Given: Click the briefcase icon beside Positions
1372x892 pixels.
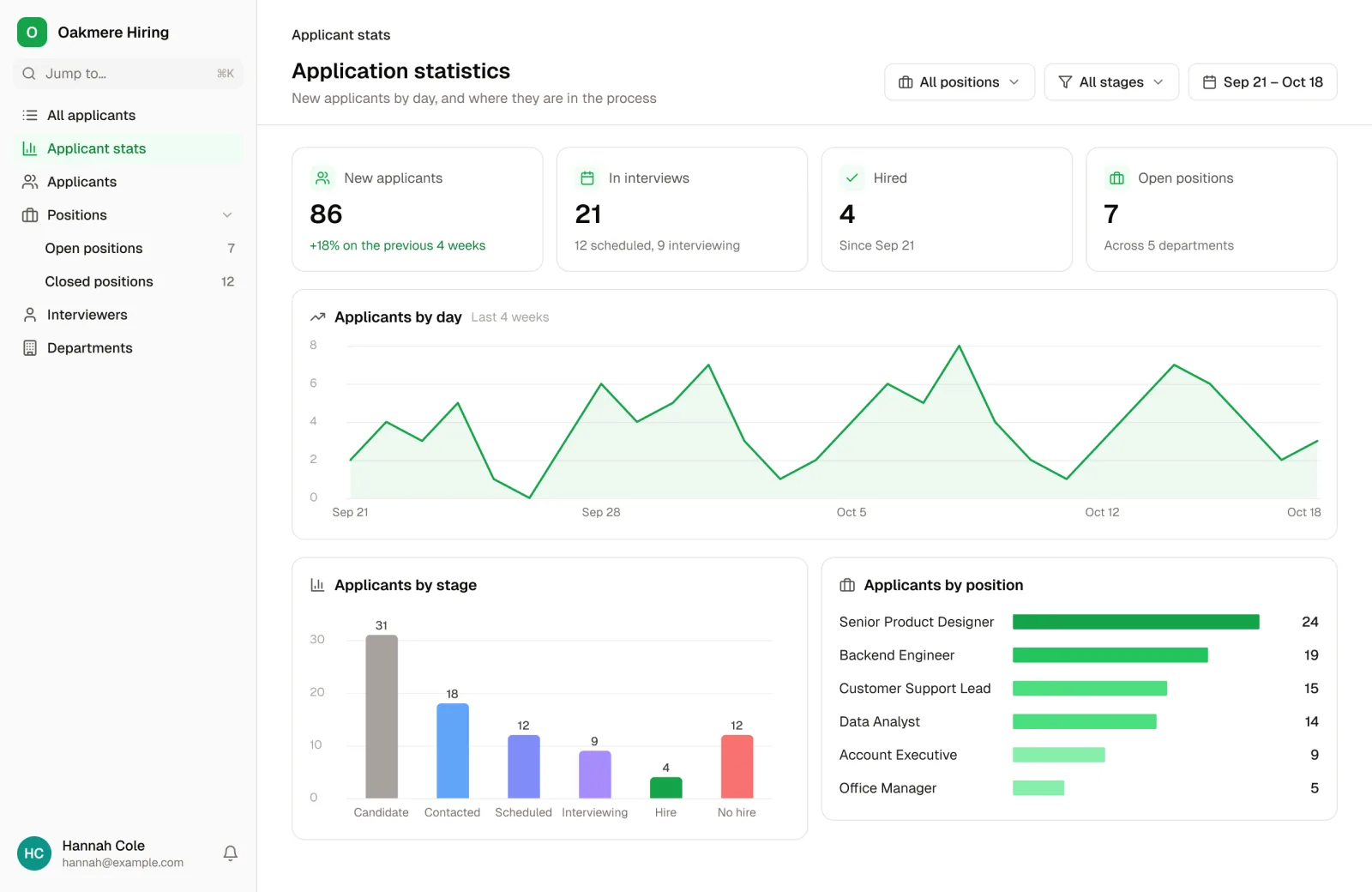Looking at the screenshot, I should tap(30, 215).
